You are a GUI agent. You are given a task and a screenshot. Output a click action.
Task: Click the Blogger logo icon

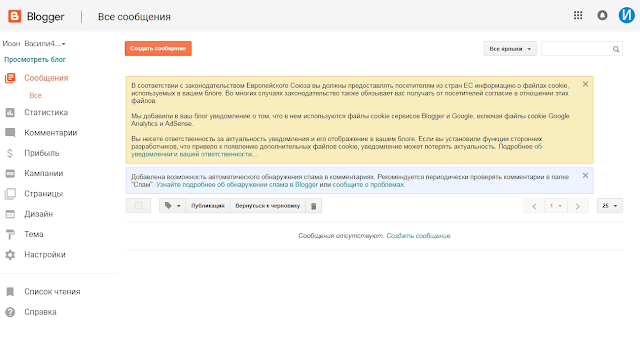pyautogui.click(x=15, y=16)
